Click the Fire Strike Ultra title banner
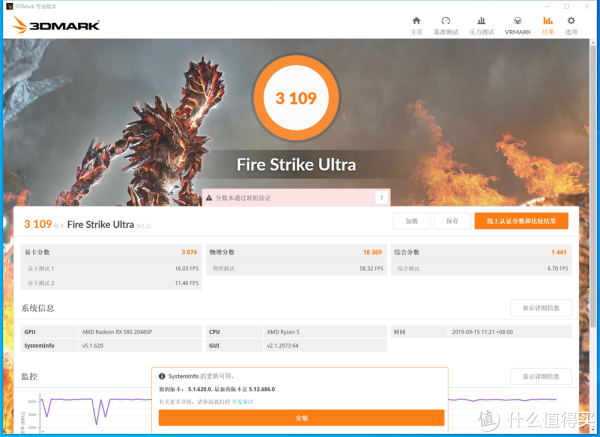The image size is (600, 437). [296, 165]
